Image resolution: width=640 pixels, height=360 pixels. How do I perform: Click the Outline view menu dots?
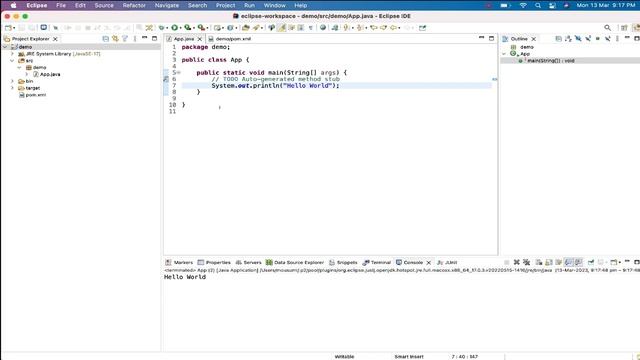(617, 39)
